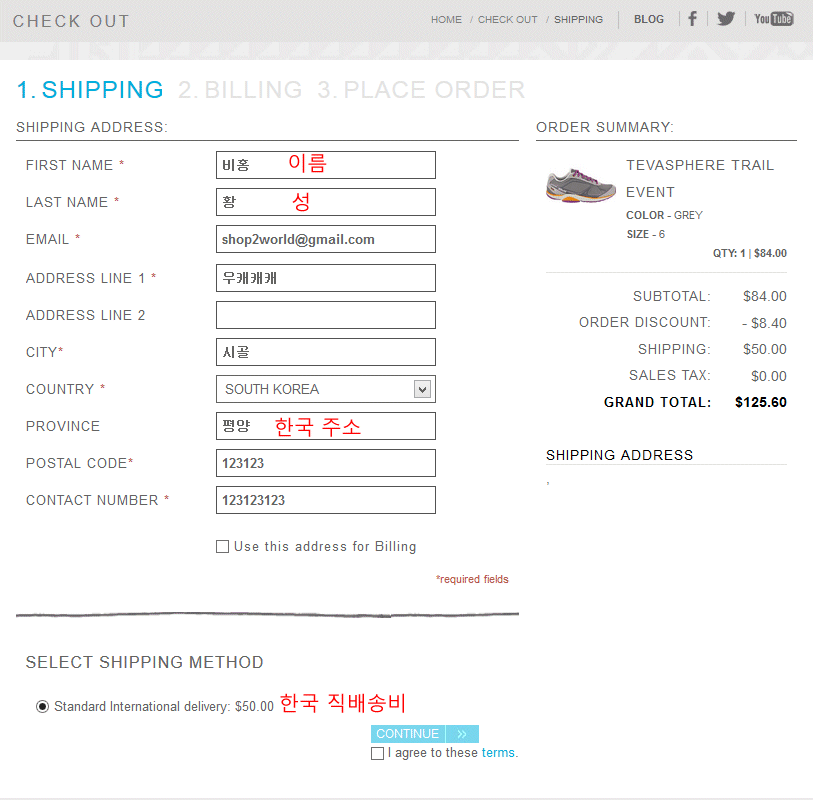The image size is (813, 800).
Task: Open the YouTube icon link
Action: click(773, 19)
